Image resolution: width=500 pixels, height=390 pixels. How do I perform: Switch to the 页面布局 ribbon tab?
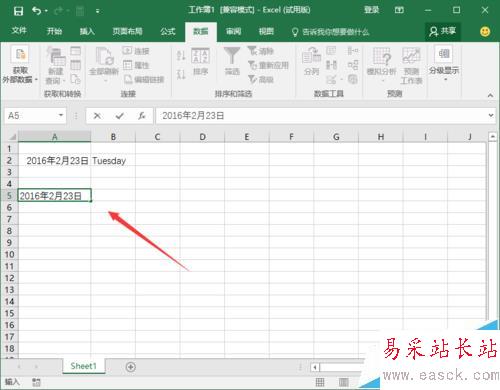[x=127, y=31]
